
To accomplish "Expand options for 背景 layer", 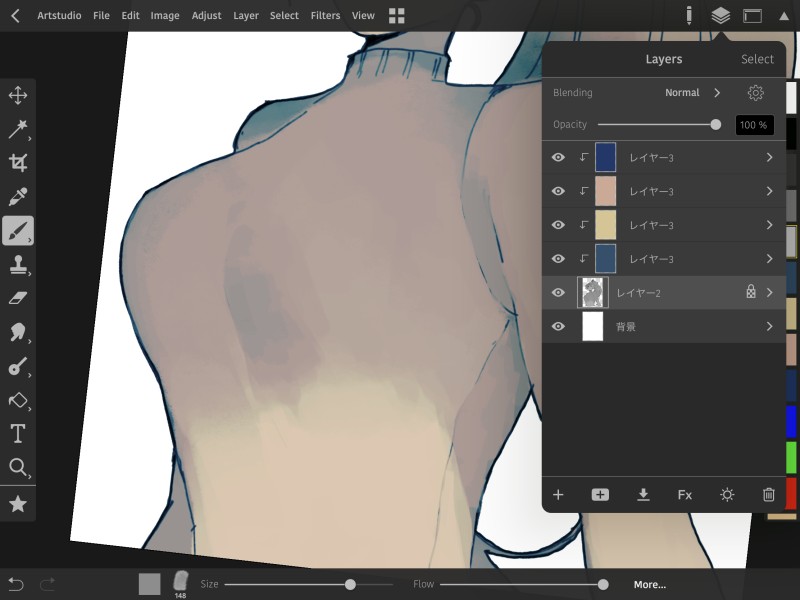I will pyautogui.click(x=769, y=326).
